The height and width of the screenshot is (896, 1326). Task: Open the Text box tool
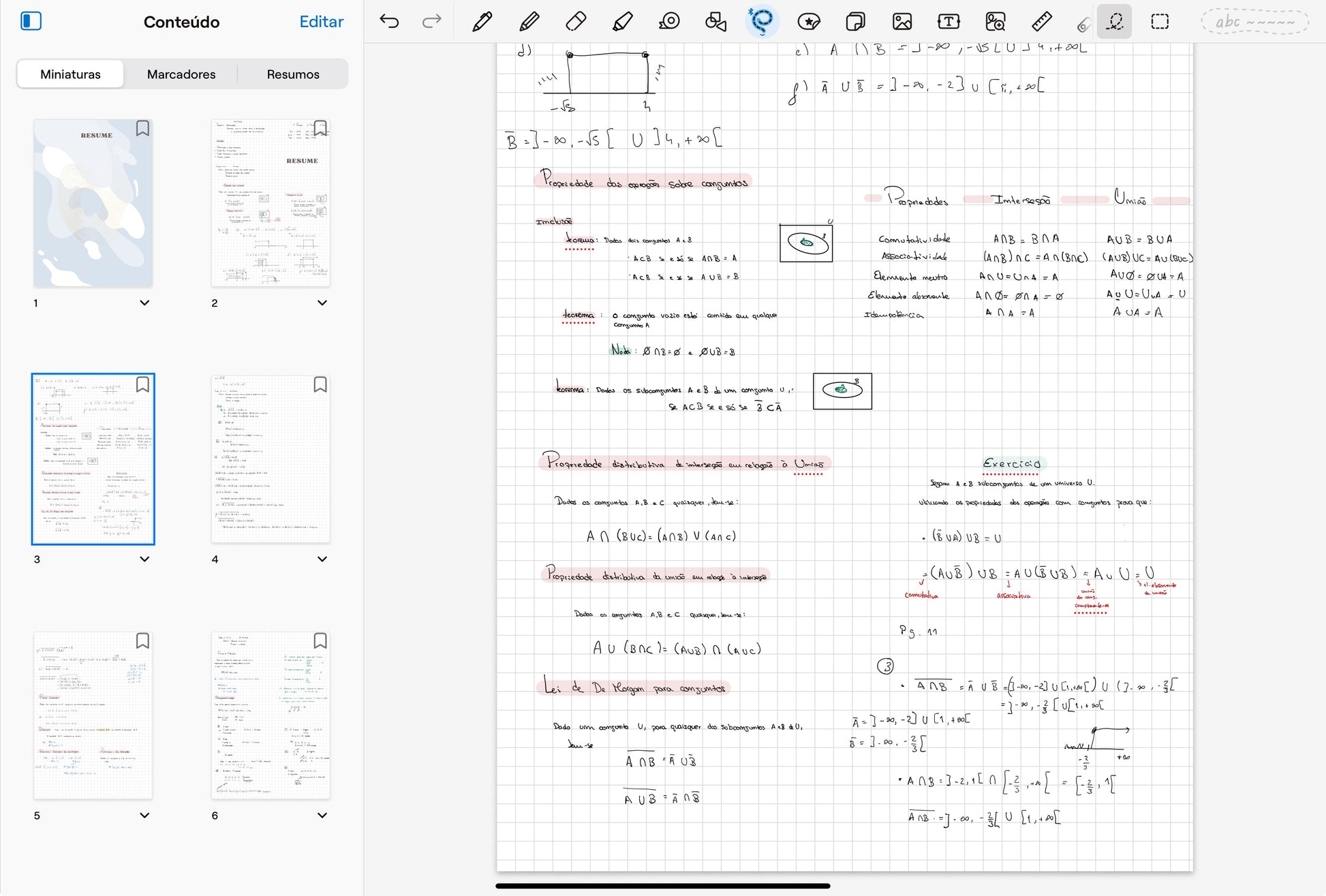(949, 22)
